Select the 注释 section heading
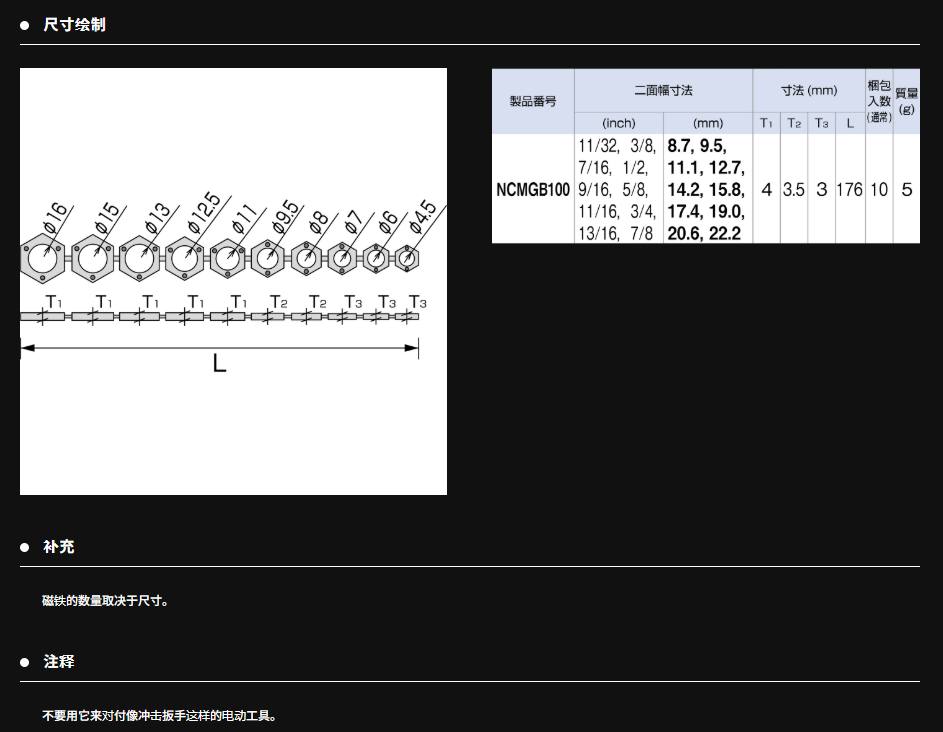Image resolution: width=943 pixels, height=732 pixels. [59, 662]
